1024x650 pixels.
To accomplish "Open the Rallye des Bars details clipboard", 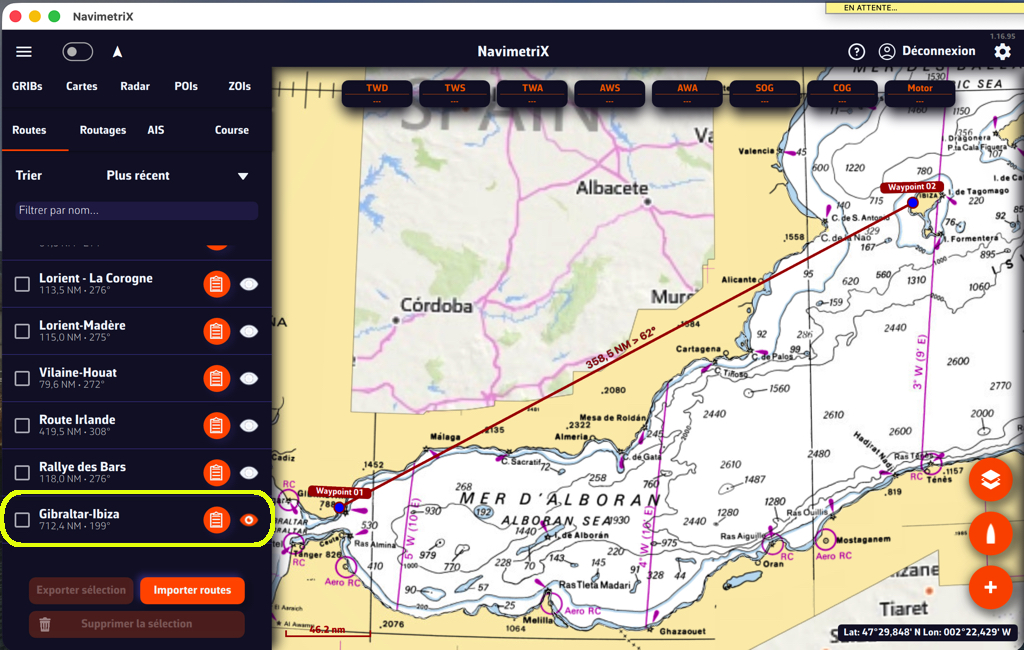I will [x=217, y=472].
